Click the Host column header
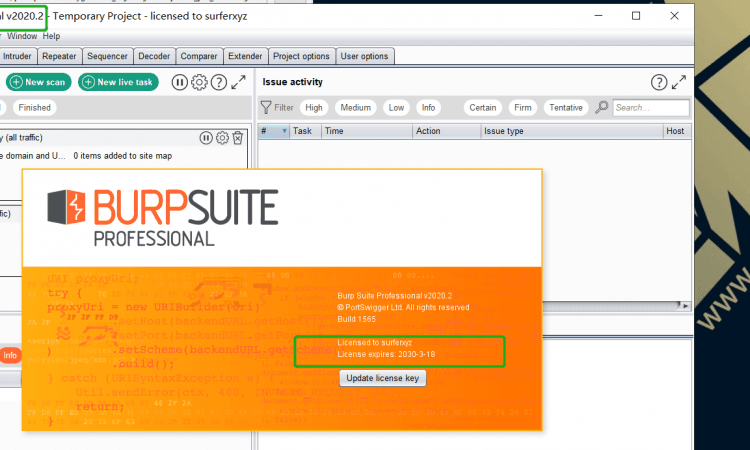 (676, 131)
